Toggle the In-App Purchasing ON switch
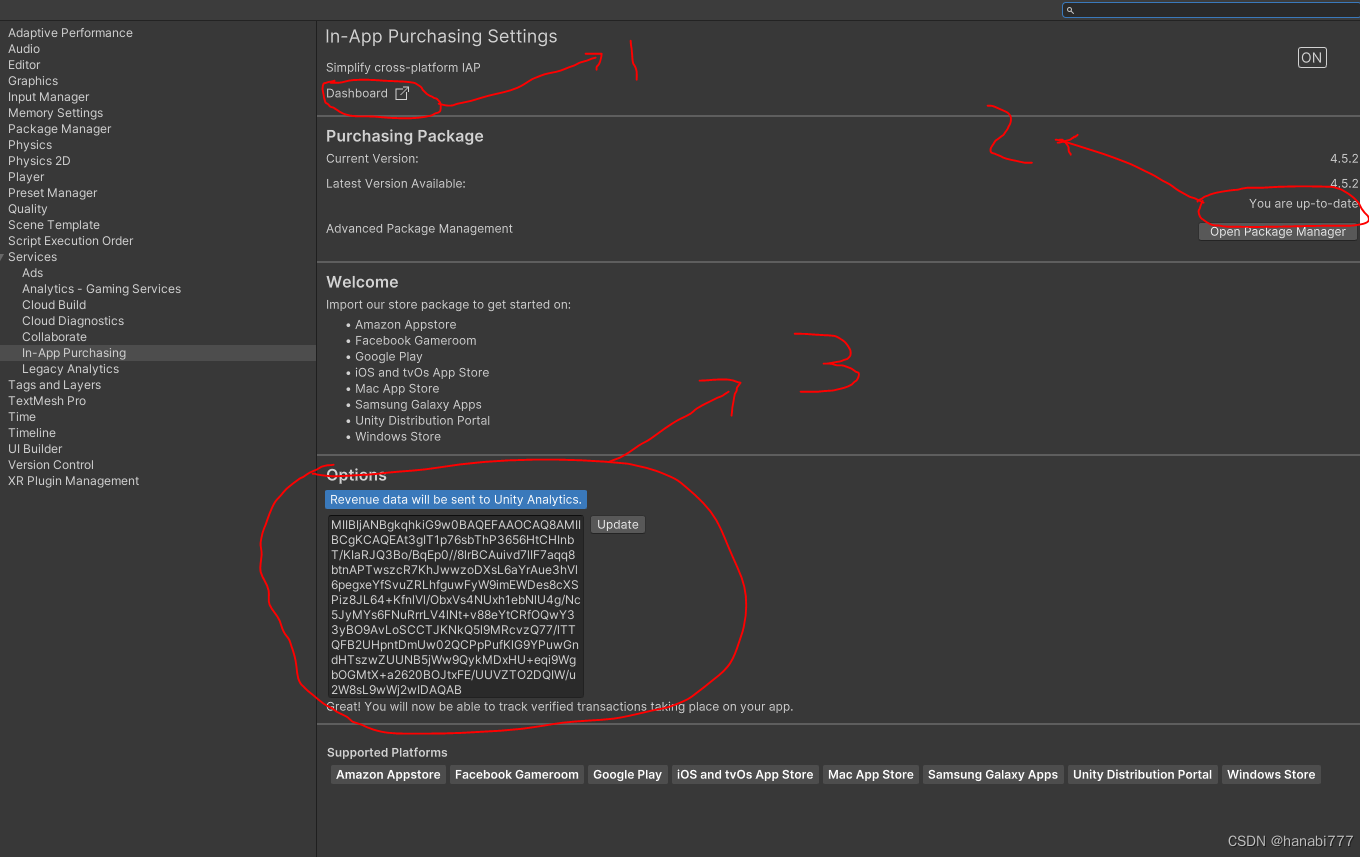 pyautogui.click(x=1312, y=58)
